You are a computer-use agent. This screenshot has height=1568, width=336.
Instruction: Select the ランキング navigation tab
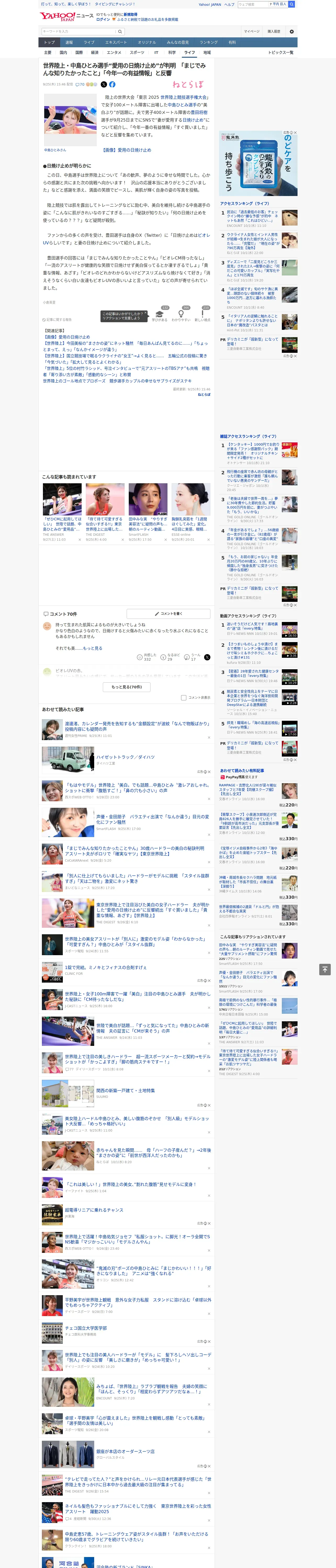point(209,43)
